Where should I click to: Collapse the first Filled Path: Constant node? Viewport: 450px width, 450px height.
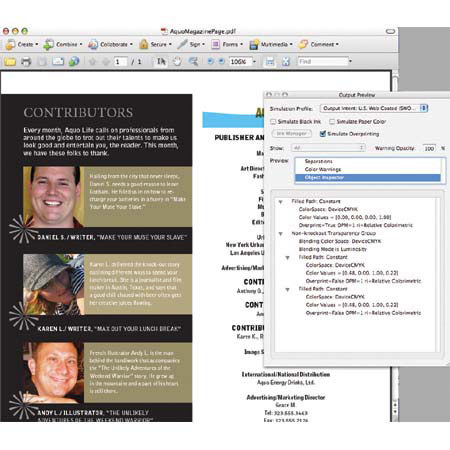[x=281, y=202]
